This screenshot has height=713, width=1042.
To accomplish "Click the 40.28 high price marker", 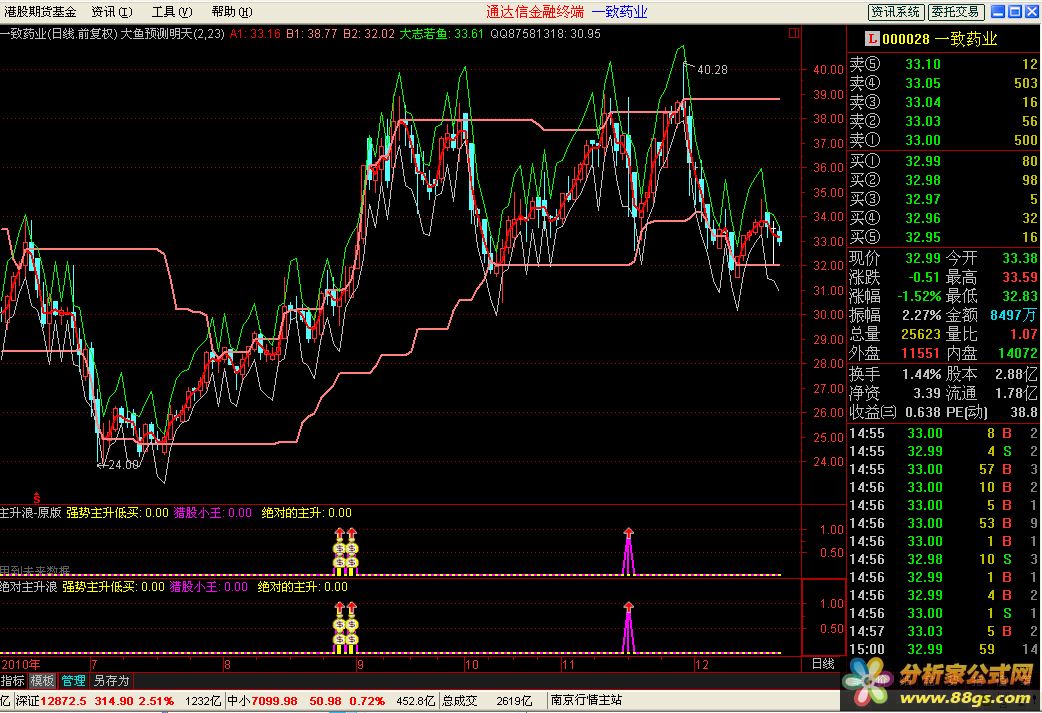I will click(712, 70).
